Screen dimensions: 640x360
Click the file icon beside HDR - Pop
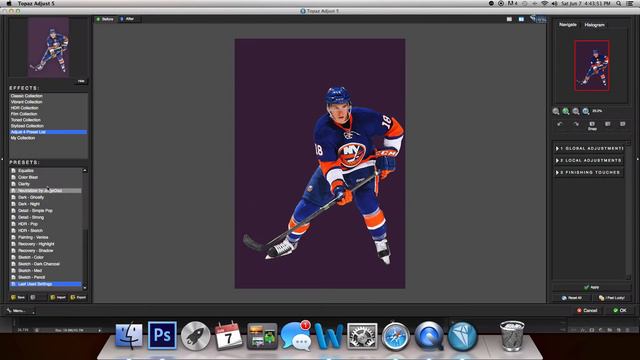(13, 224)
